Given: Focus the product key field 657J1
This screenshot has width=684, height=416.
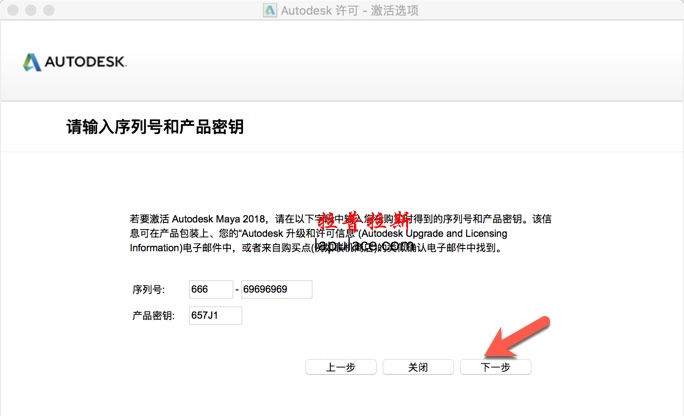Looking at the screenshot, I should pos(215,315).
